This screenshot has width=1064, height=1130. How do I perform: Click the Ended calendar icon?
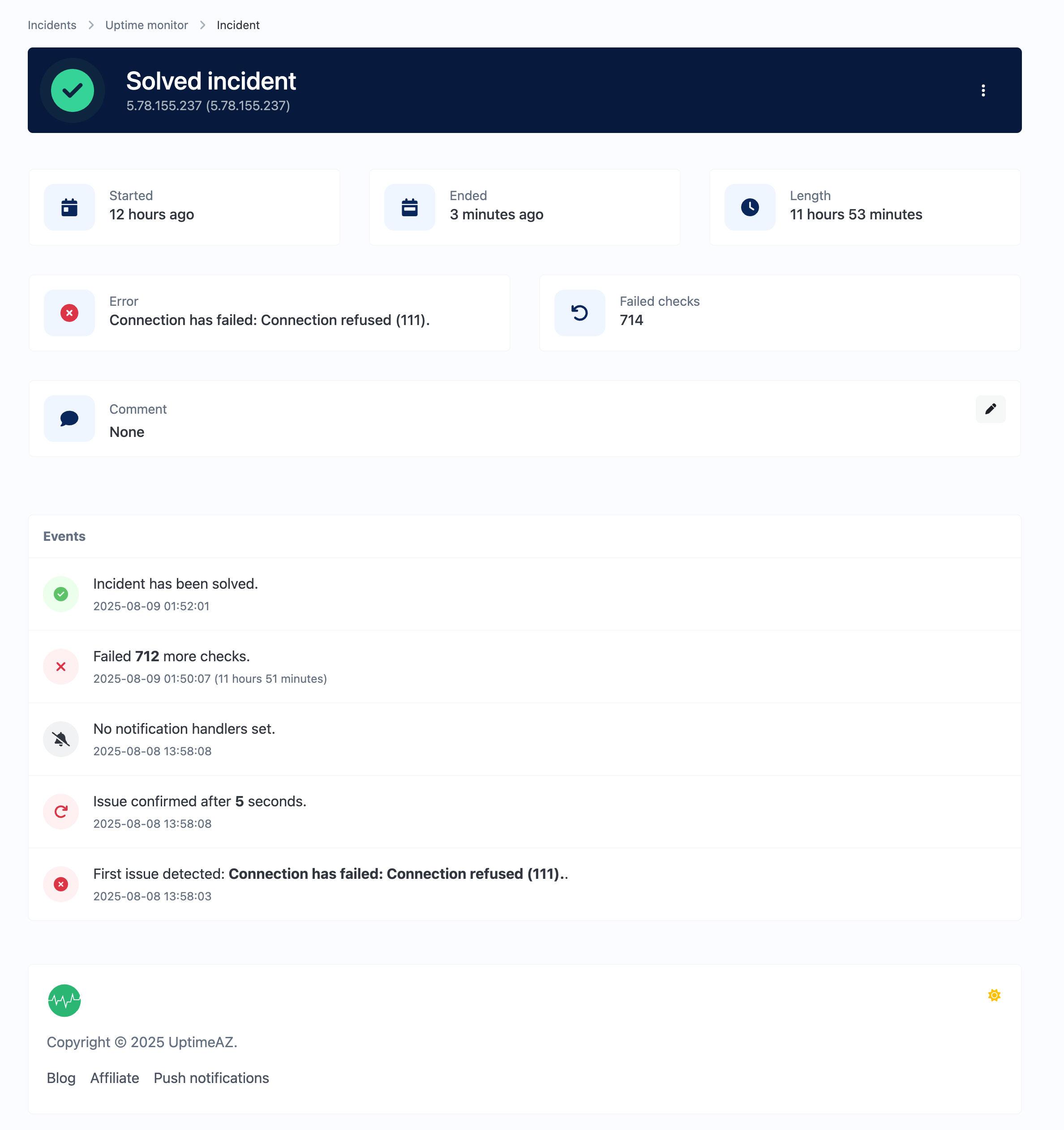point(409,207)
